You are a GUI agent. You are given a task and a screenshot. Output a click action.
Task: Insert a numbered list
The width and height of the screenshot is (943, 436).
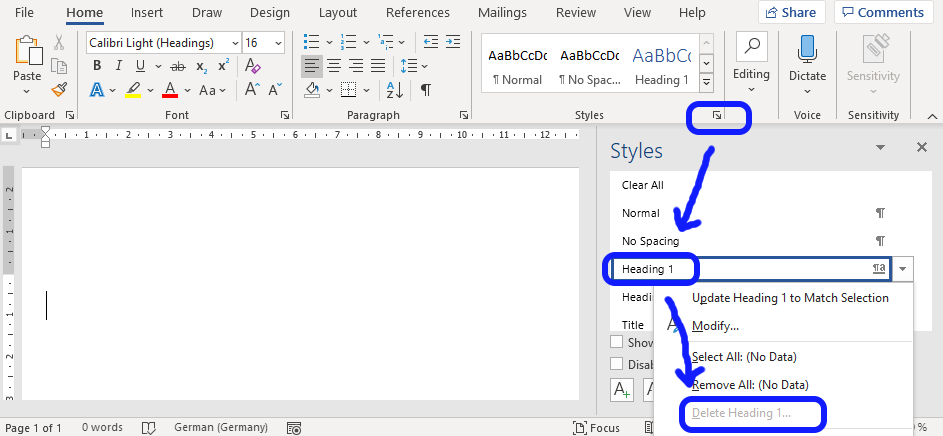tap(348, 42)
